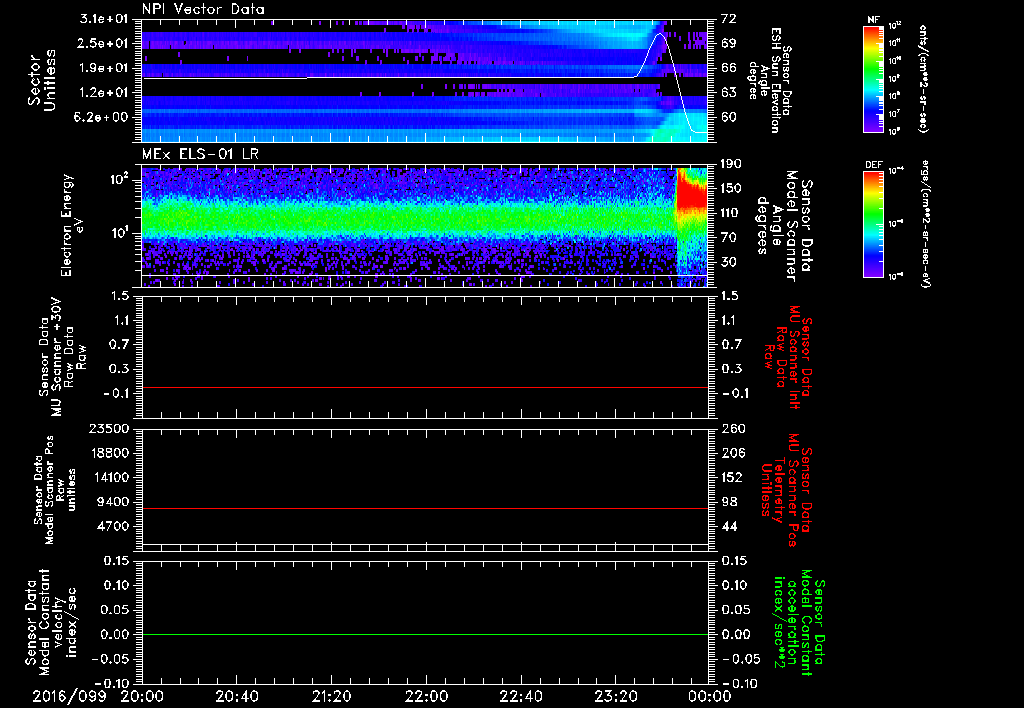Click the 'DEF' color bar title
The image size is (1024, 708).
(x=873, y=165)
